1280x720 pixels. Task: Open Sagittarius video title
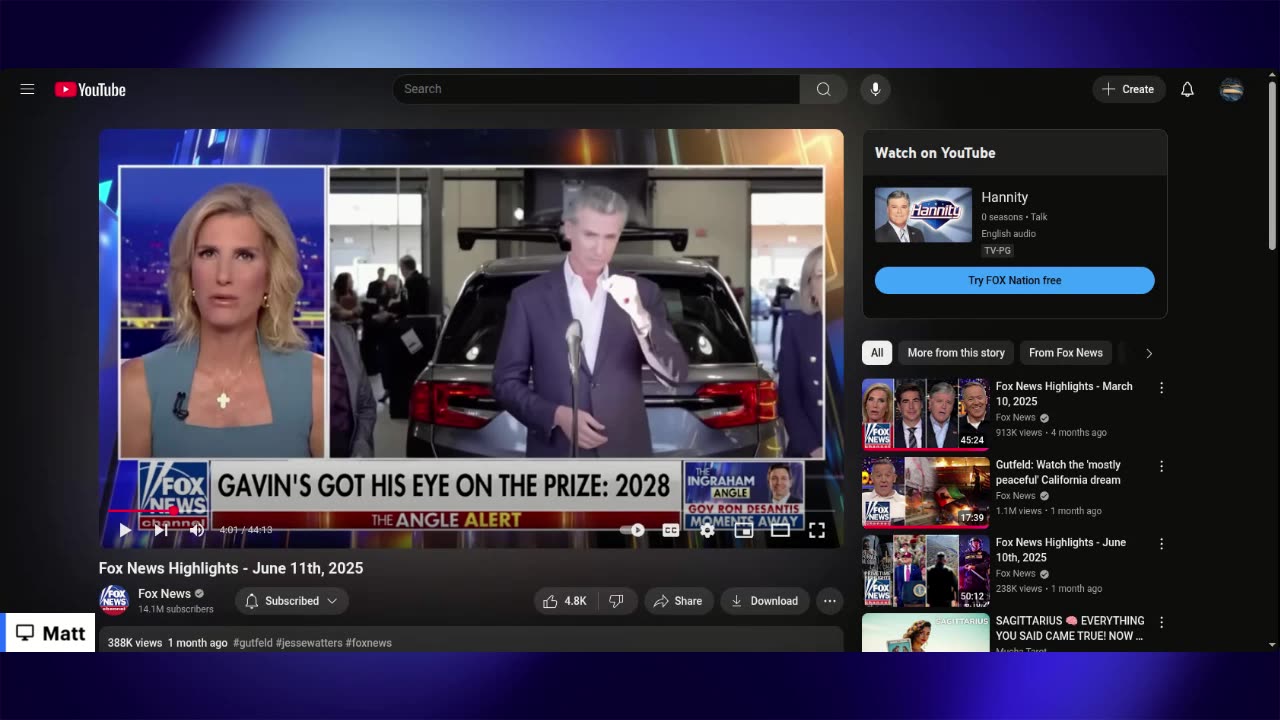click(1070, 628)
